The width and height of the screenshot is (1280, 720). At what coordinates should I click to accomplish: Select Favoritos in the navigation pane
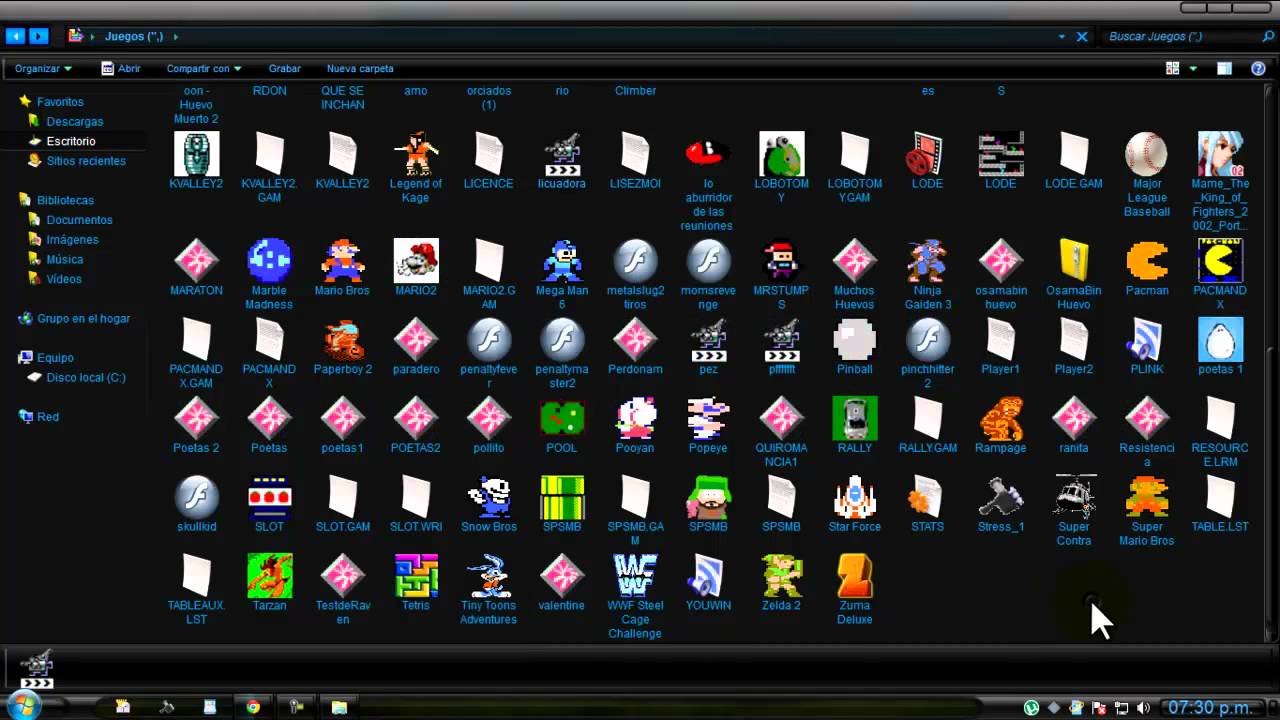point(60,102)
